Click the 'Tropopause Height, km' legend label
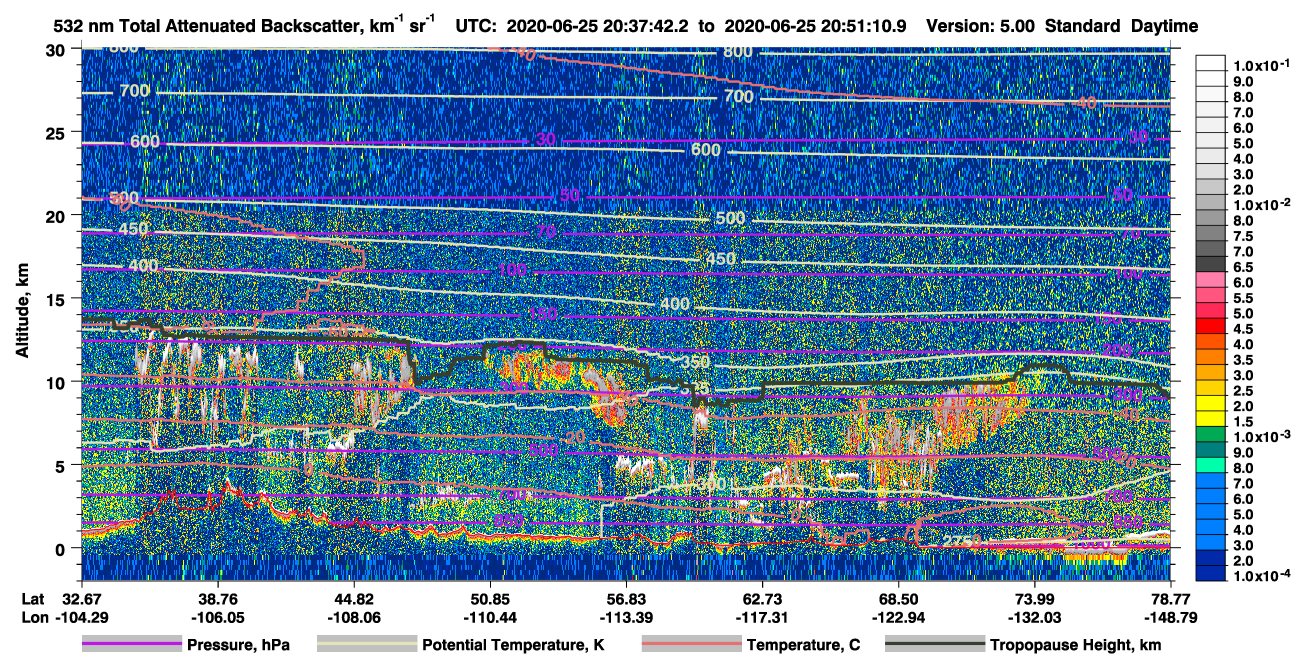Image resolution: width=1300 pixels, height=667 pixels. tap(1075, 645)
